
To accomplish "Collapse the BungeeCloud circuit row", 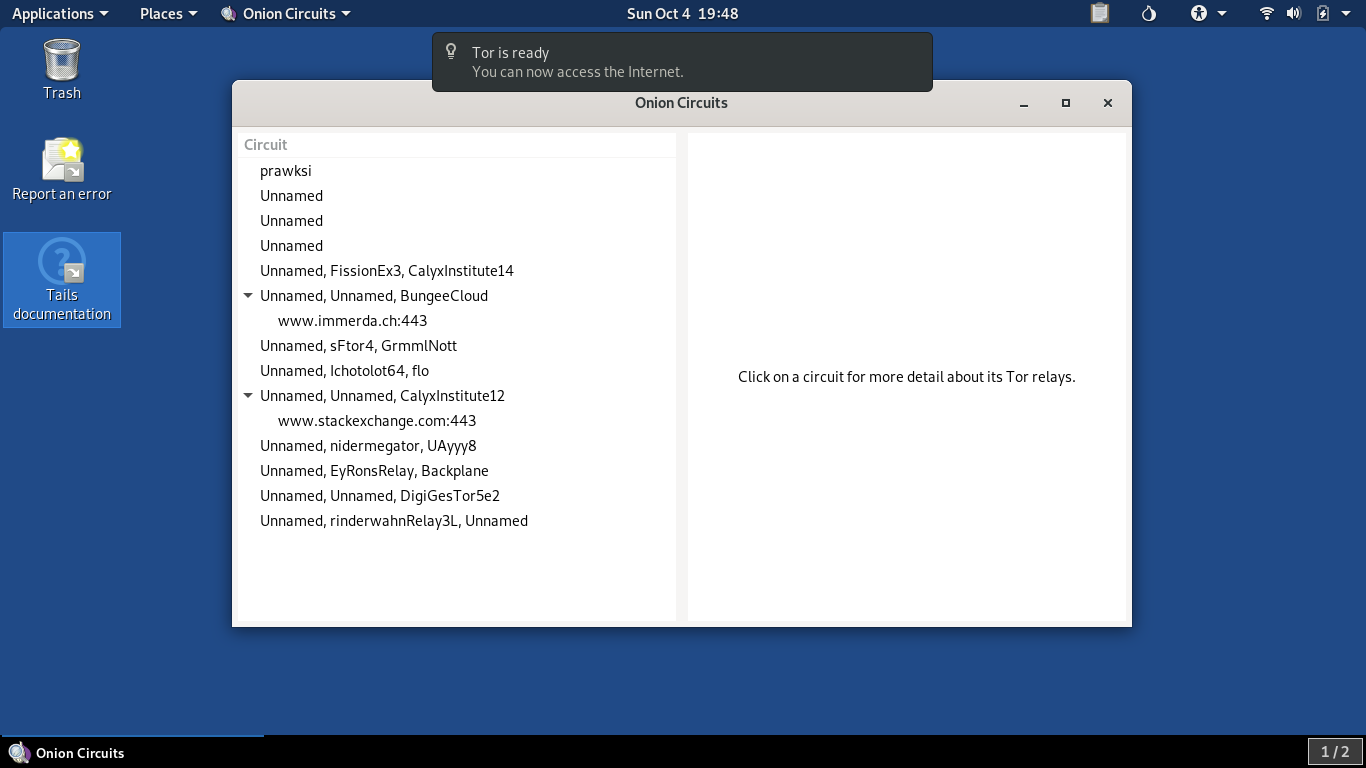I will [248, 296].
